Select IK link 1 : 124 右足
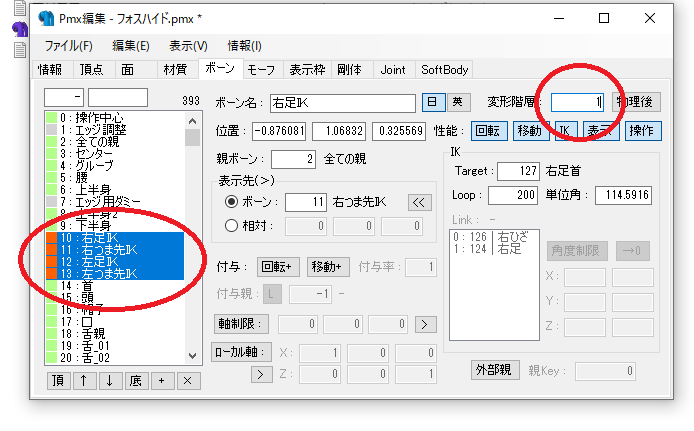Screen dimensions: 694x431 tap(494, 249)
